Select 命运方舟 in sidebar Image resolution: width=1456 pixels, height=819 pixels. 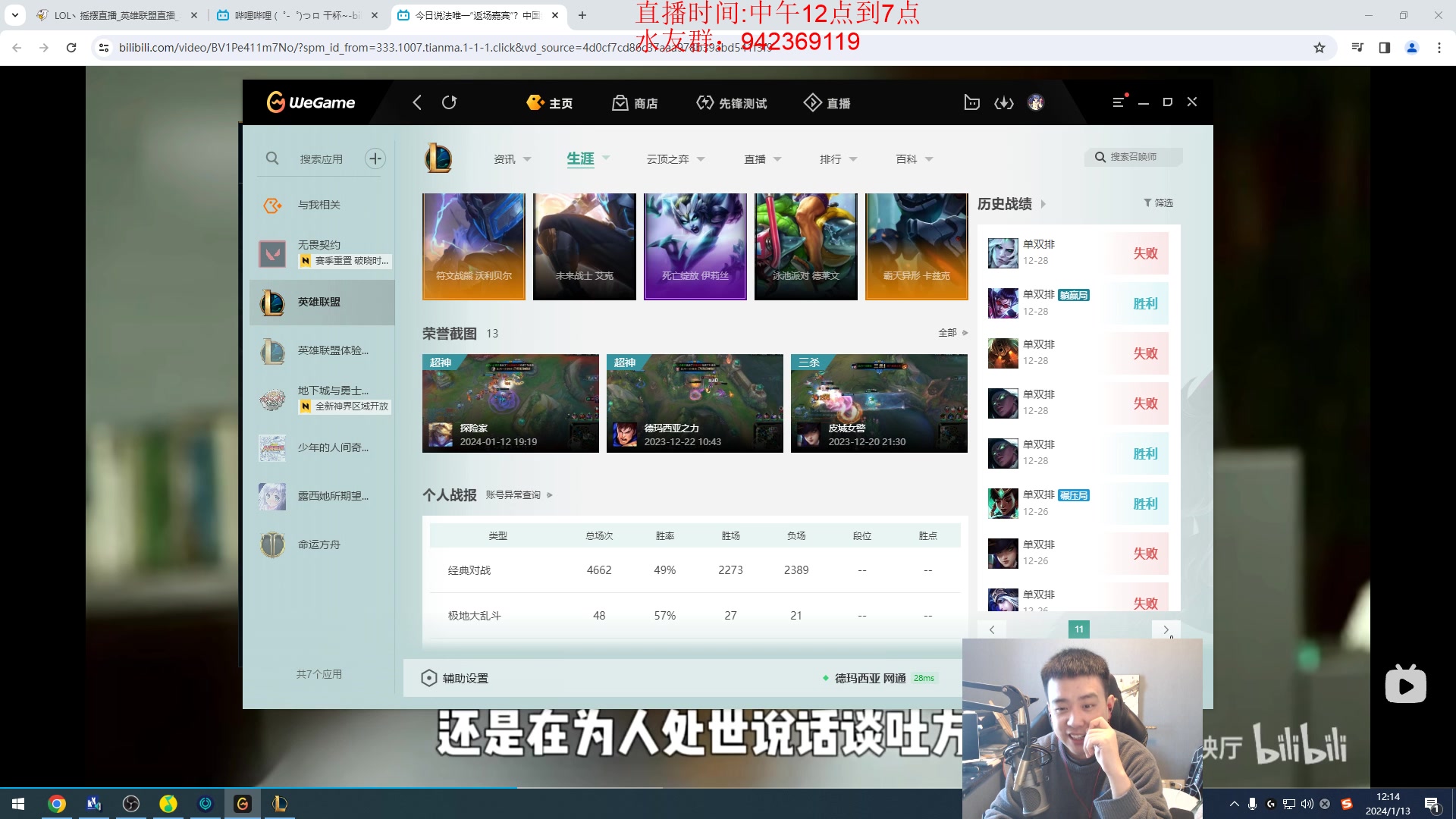pyautogui.click(x=322, y=545)
